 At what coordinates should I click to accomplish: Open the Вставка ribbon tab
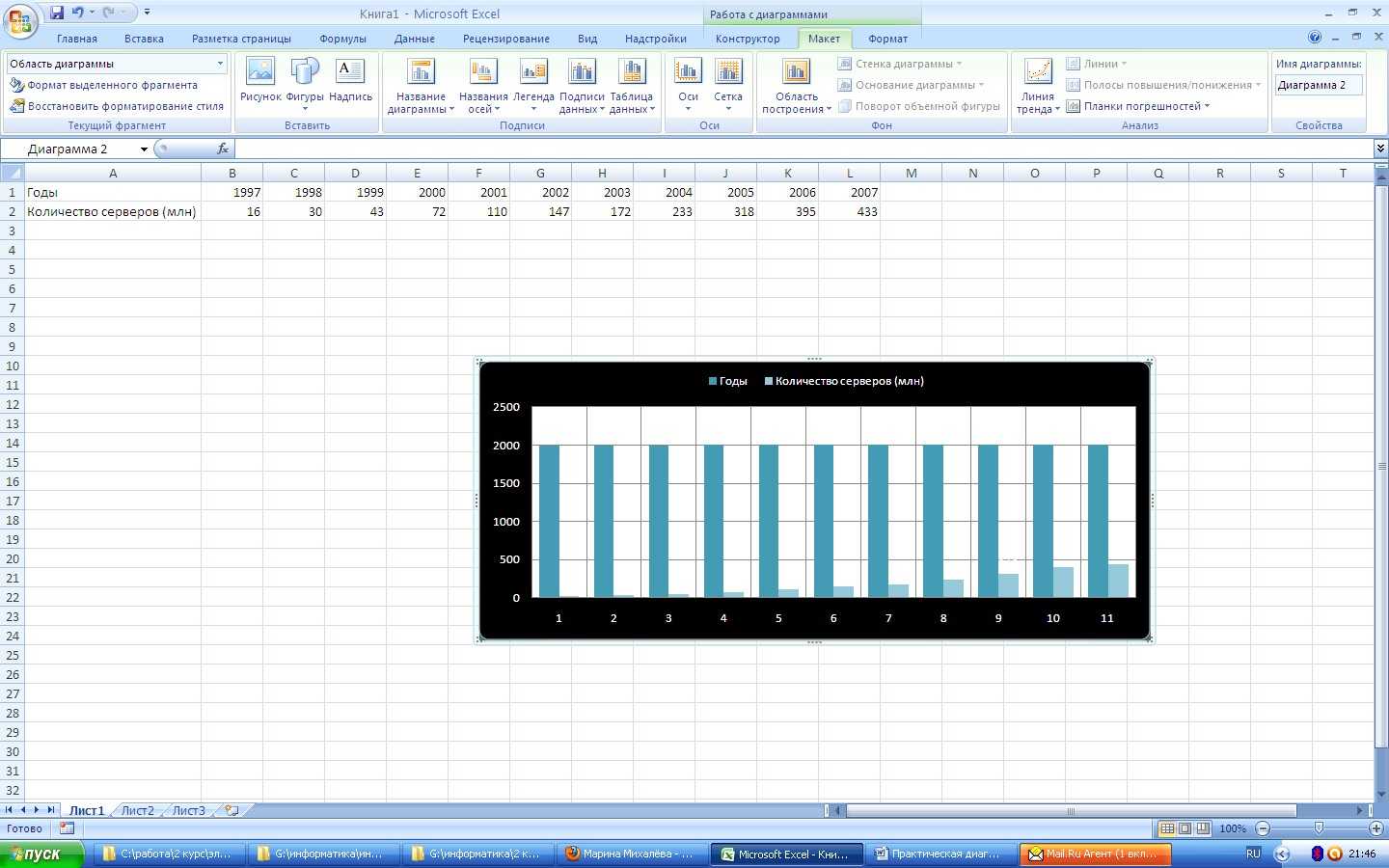[144, 39]
